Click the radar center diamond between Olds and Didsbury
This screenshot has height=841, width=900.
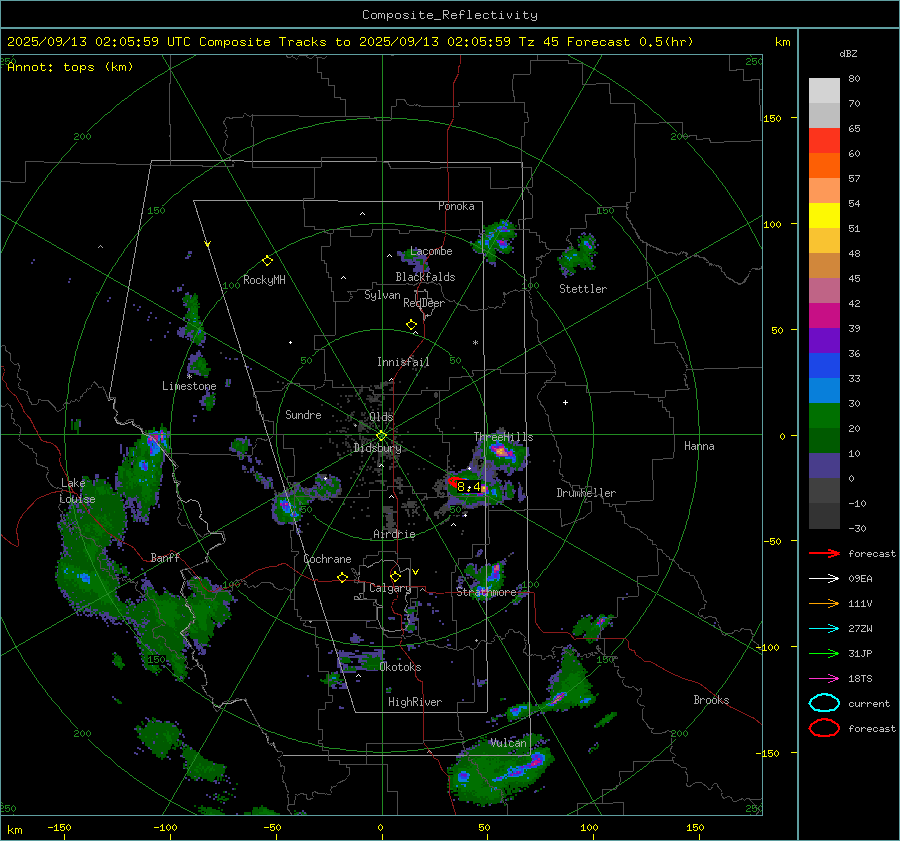point(381,436)
